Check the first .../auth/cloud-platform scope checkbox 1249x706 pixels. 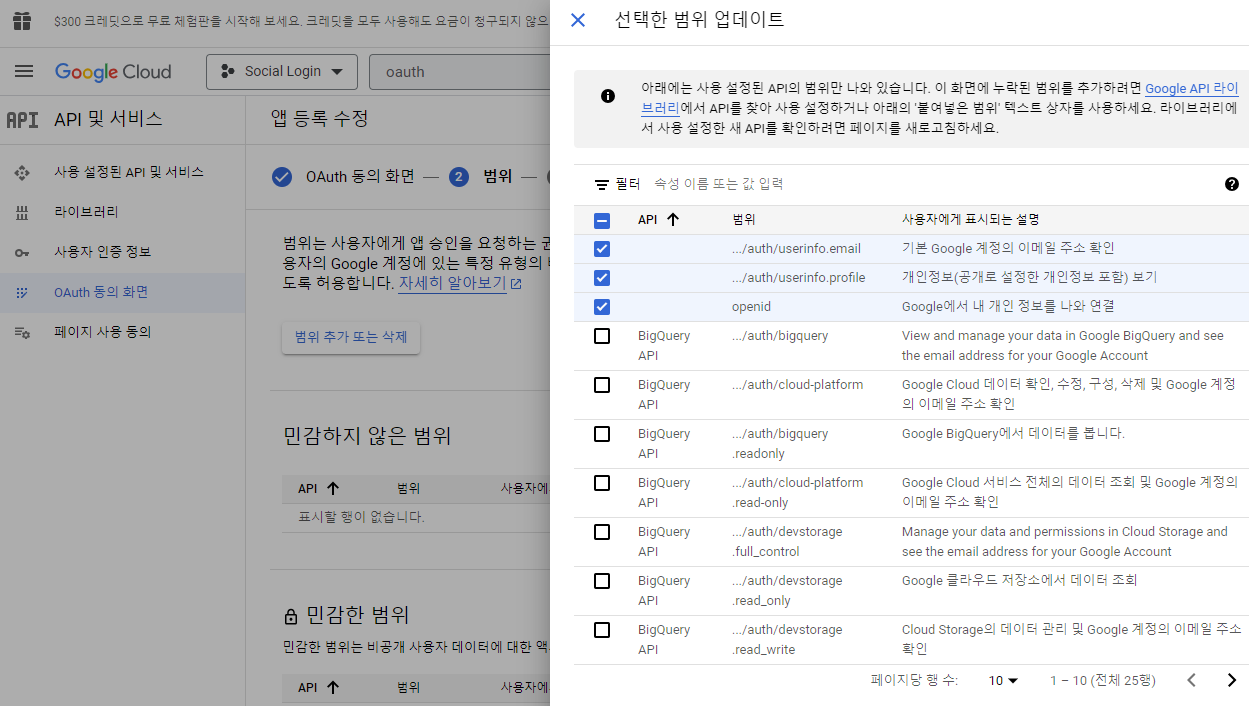click(602, 385)
